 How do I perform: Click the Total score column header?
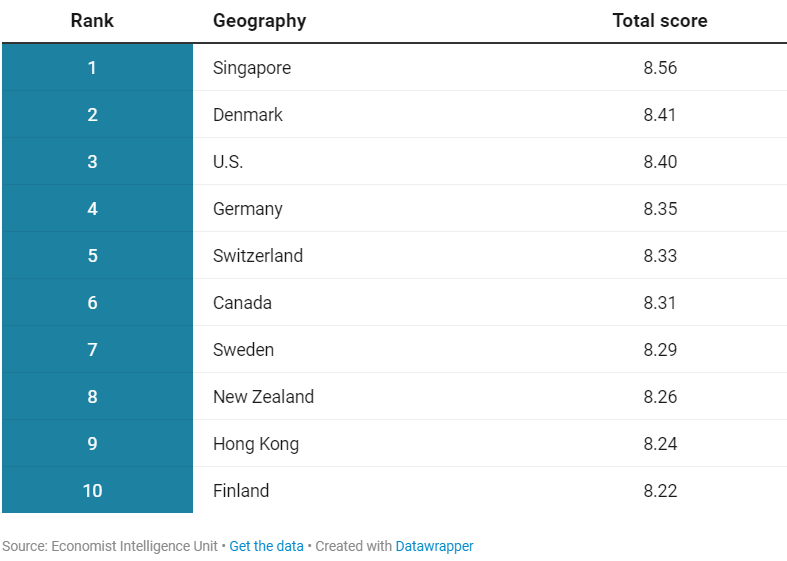coord(660,21)
